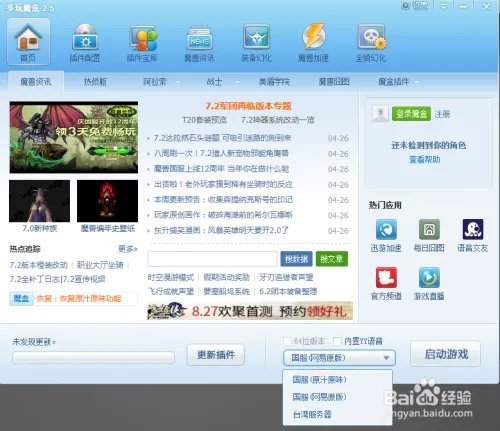Screen dimensions: 500x431
Task: Click the 注册 register link
Action: click(442, 114)
